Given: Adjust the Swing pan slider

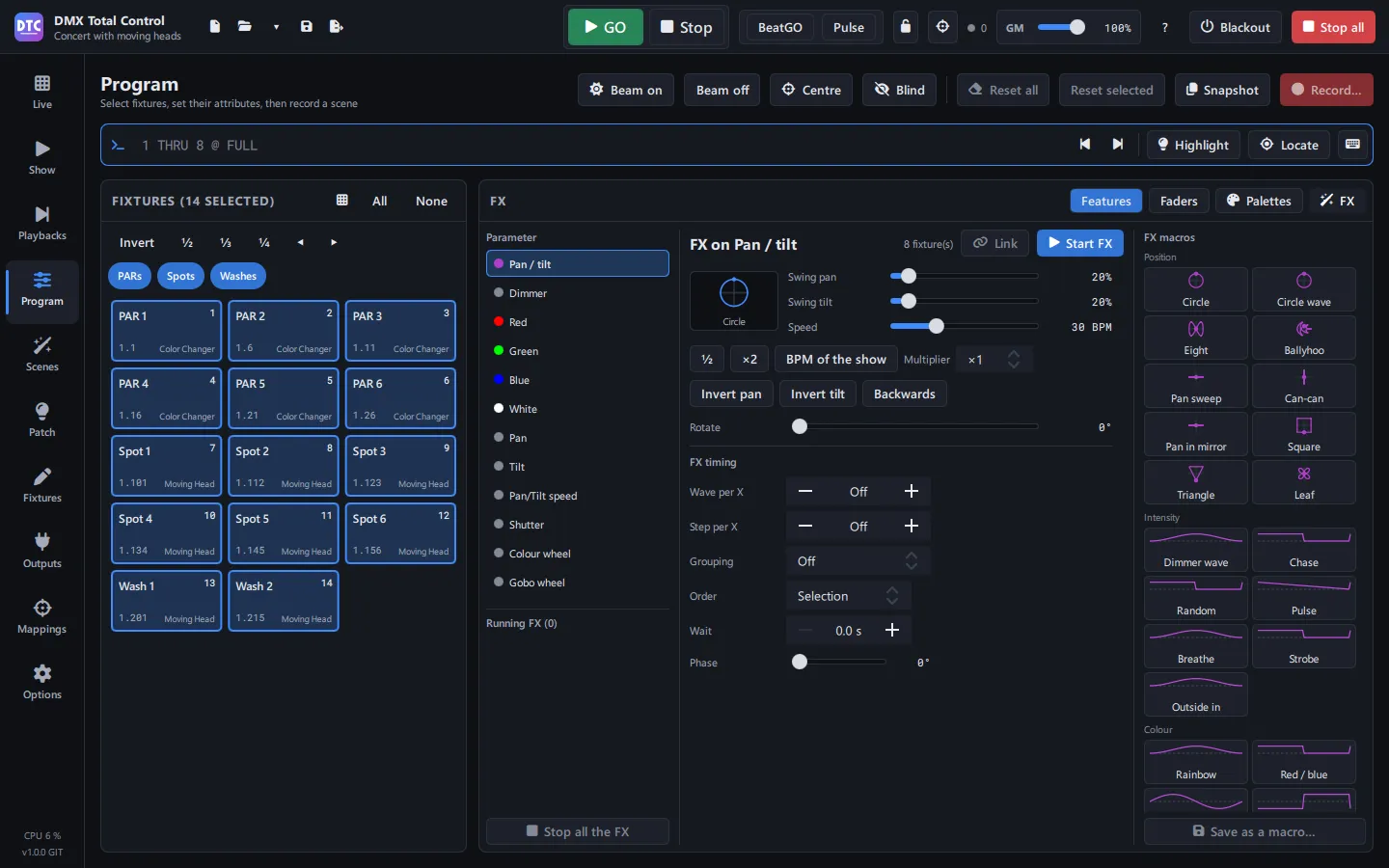Looking at the screenshot, I should pyautogui.click(x=964, y=277).
